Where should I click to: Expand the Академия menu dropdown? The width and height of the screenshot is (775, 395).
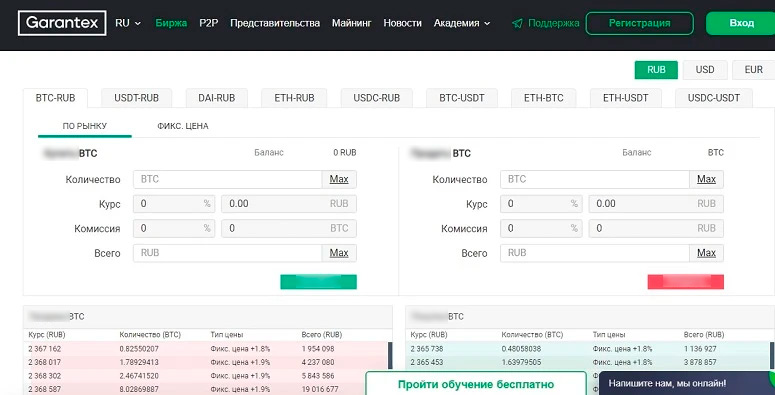tap(462, 23)
